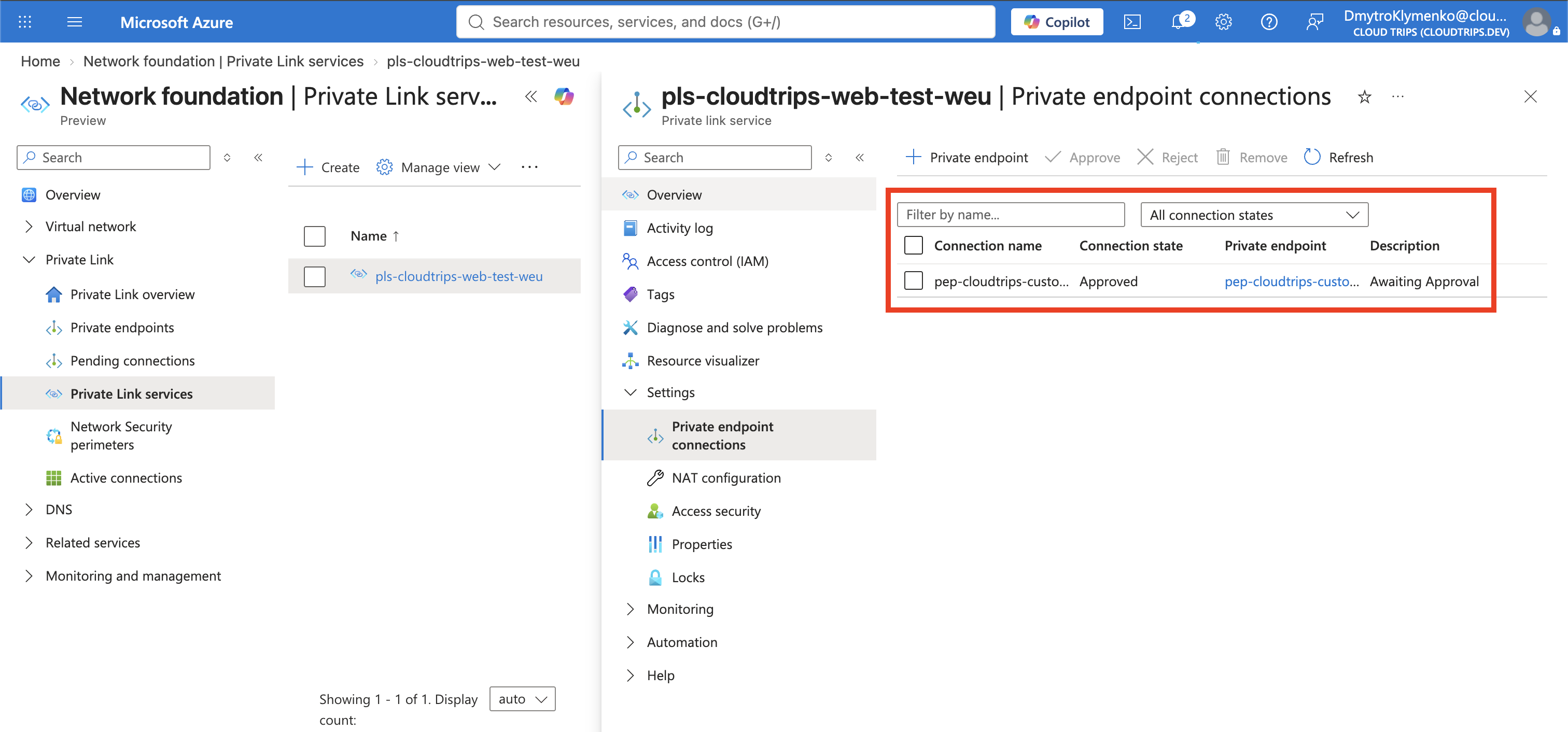Open Active connections

(126, 477)
